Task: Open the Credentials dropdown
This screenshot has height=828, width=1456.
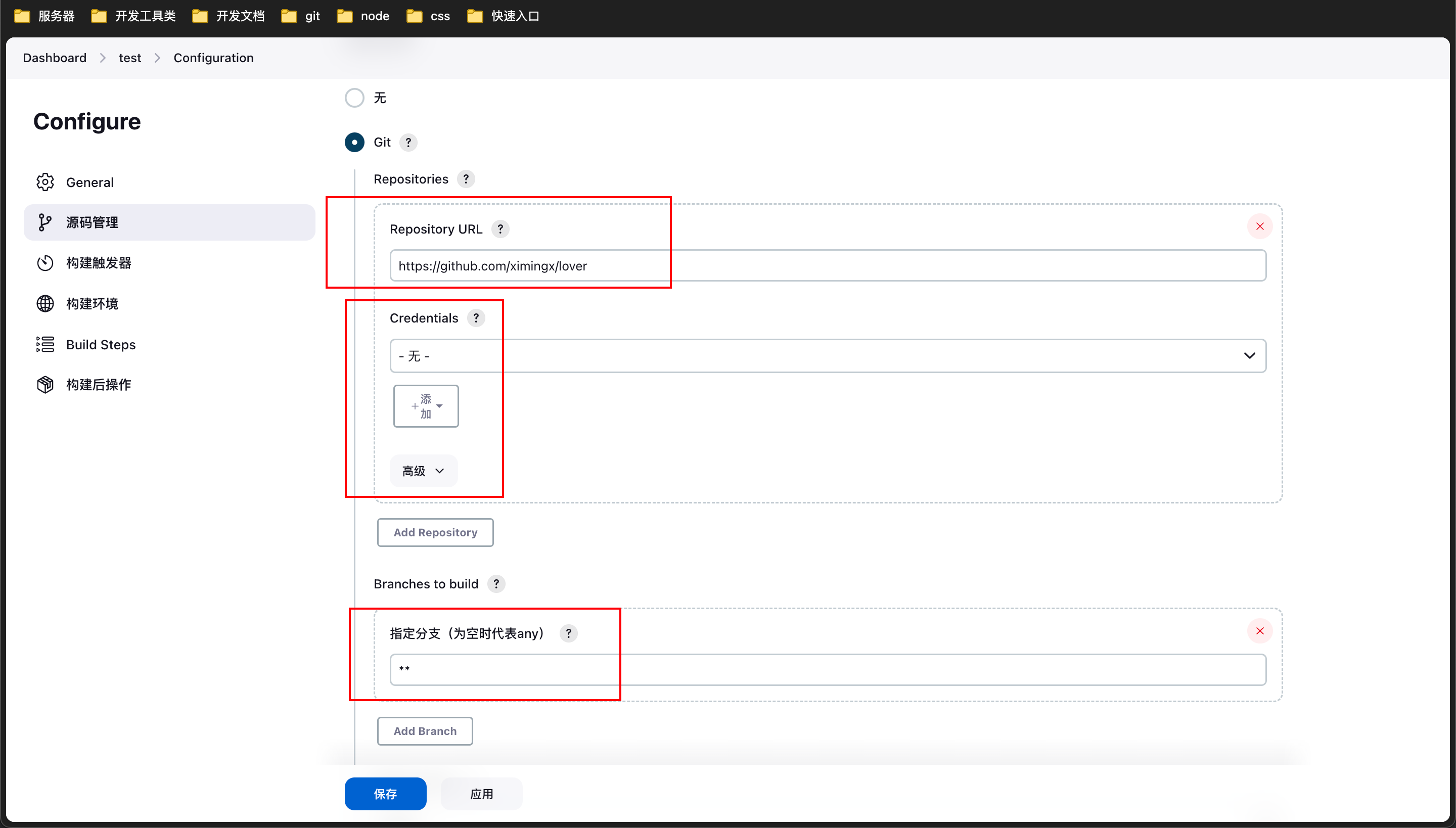Action: tap(828, 356)
